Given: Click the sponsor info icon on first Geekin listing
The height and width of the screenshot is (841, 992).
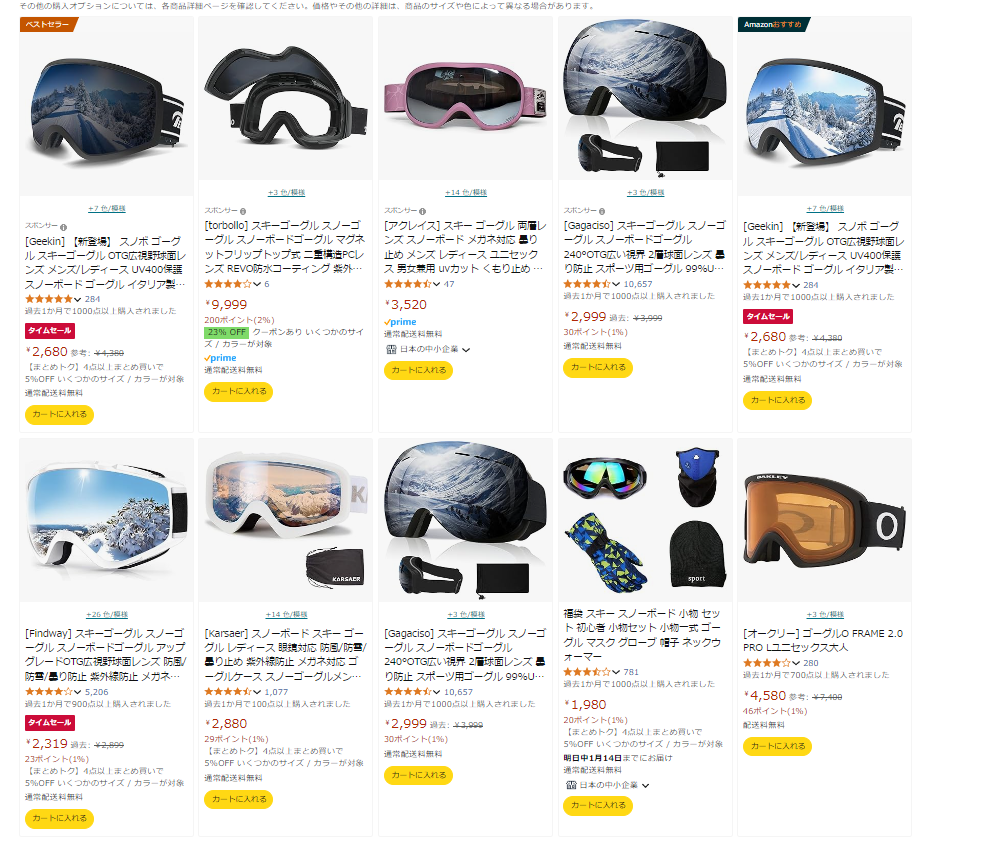Looking at the screenshot, I should [64, 227].
